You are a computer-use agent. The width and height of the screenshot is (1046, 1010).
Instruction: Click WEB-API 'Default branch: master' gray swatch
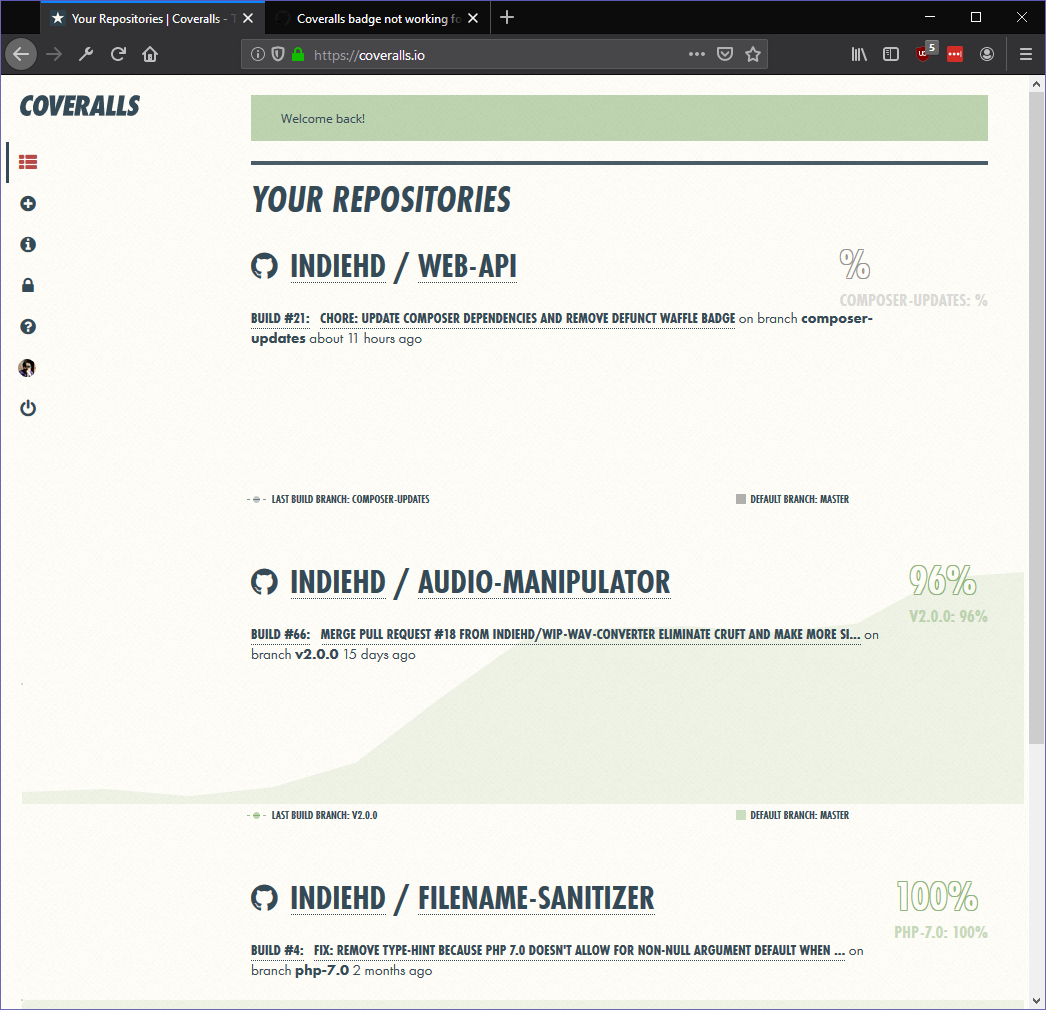tap(740, 499)
